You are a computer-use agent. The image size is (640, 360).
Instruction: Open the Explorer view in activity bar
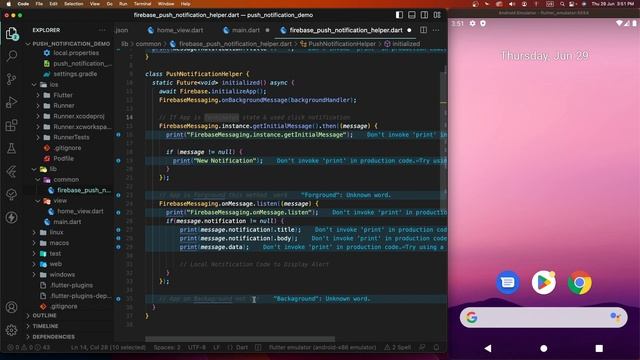11,33
